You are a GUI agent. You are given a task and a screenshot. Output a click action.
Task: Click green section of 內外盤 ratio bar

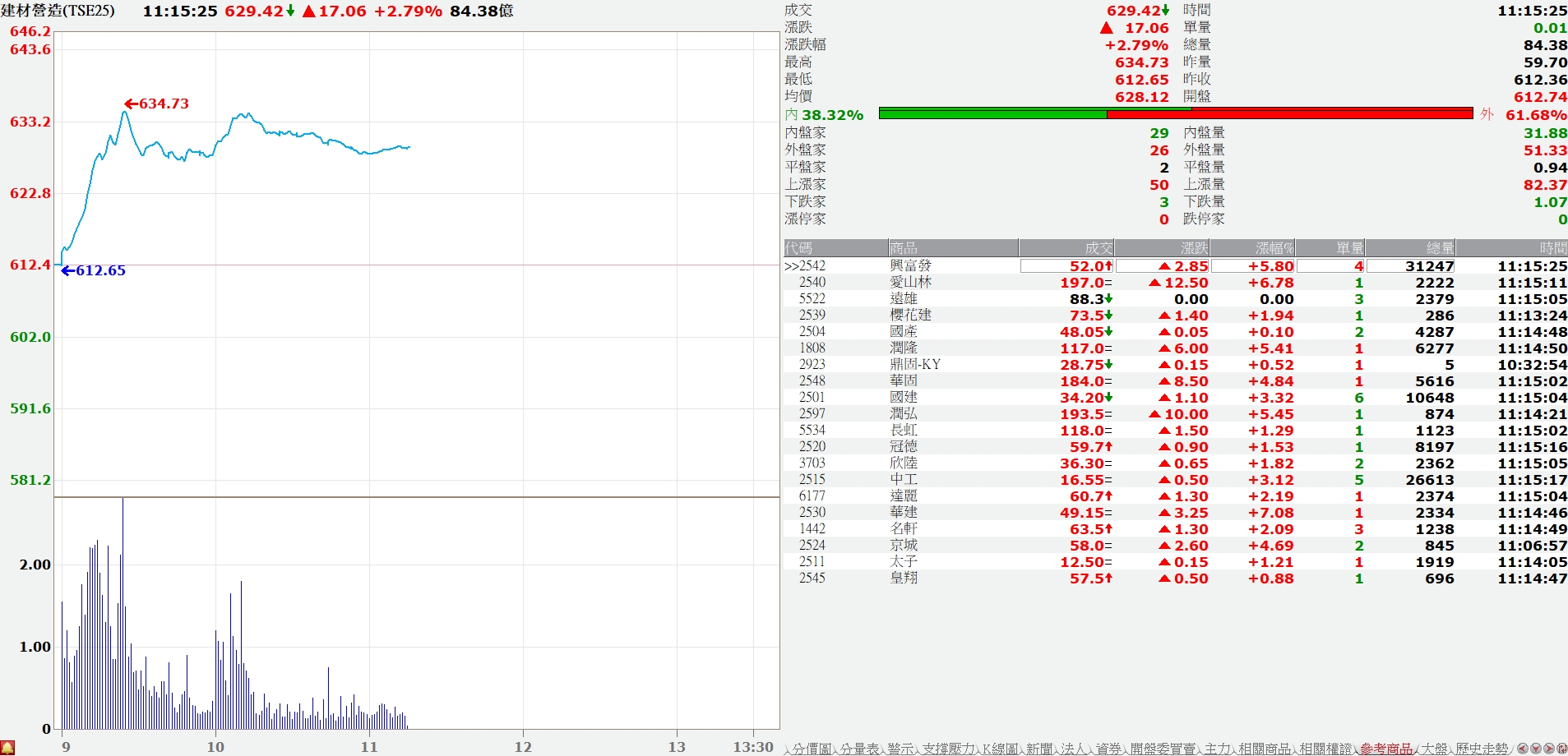tap(992, 113)
